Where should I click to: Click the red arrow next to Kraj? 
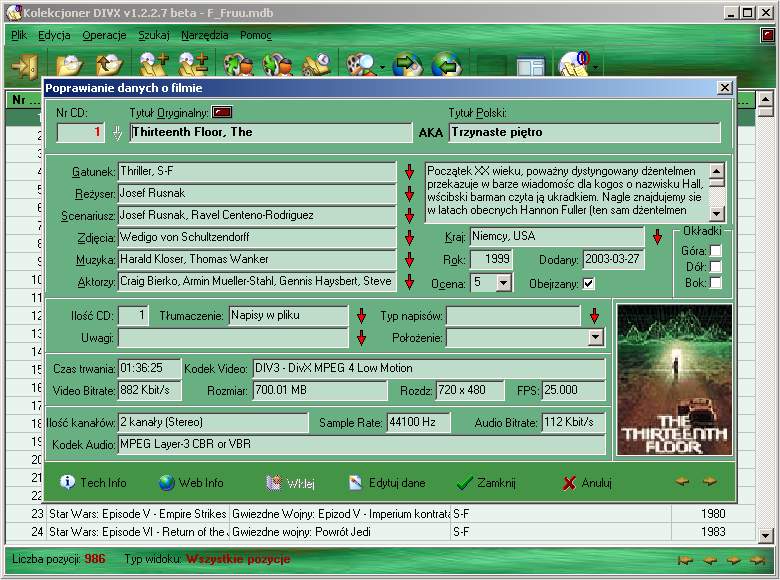[657, 237]
